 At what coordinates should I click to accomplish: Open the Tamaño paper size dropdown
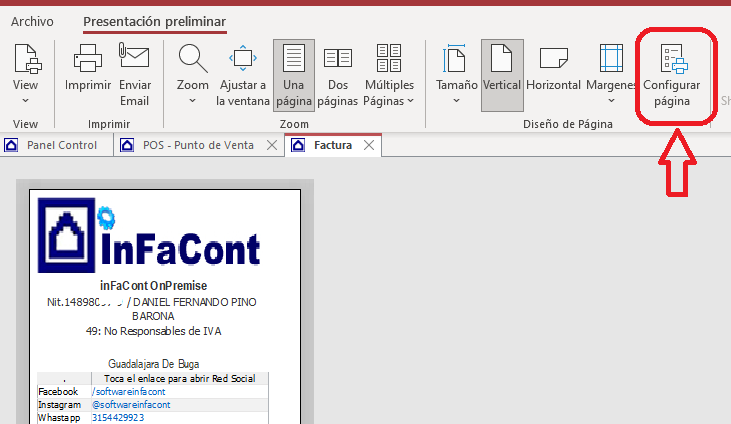pyautogui.click(x=456, y=73)
